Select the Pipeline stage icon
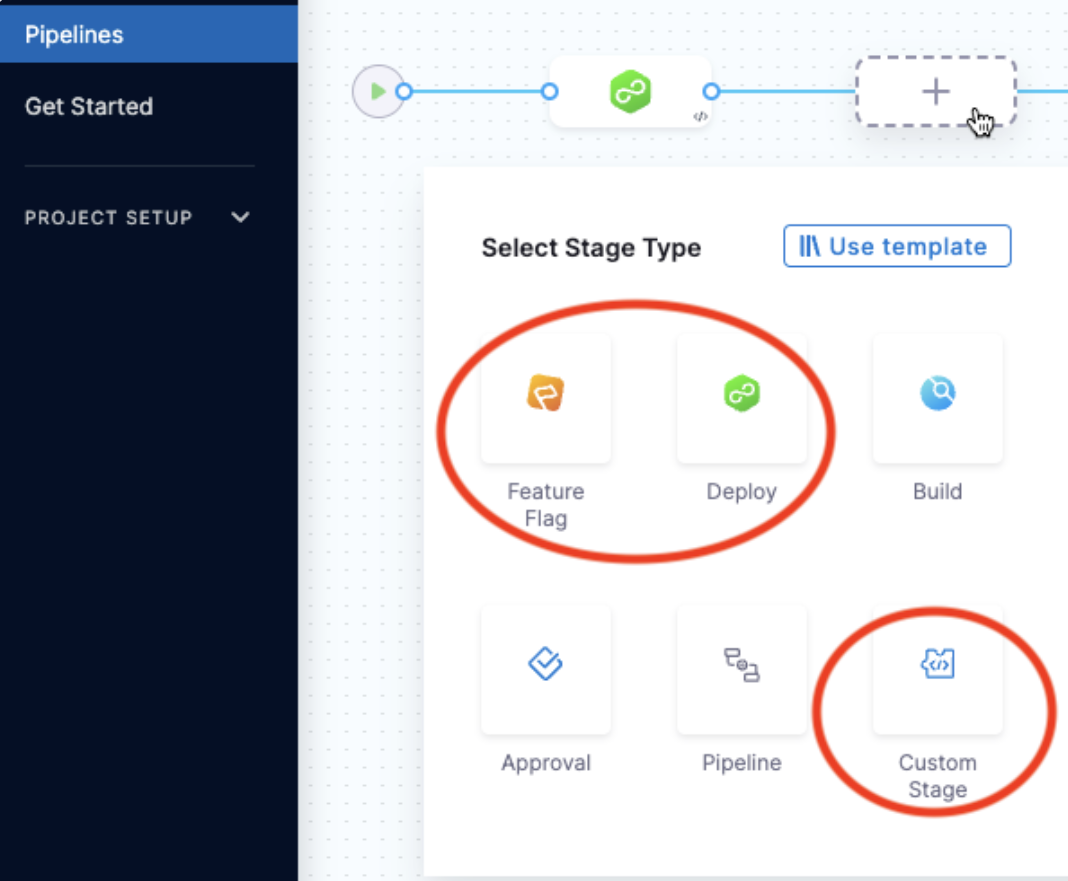 [741, 667]
